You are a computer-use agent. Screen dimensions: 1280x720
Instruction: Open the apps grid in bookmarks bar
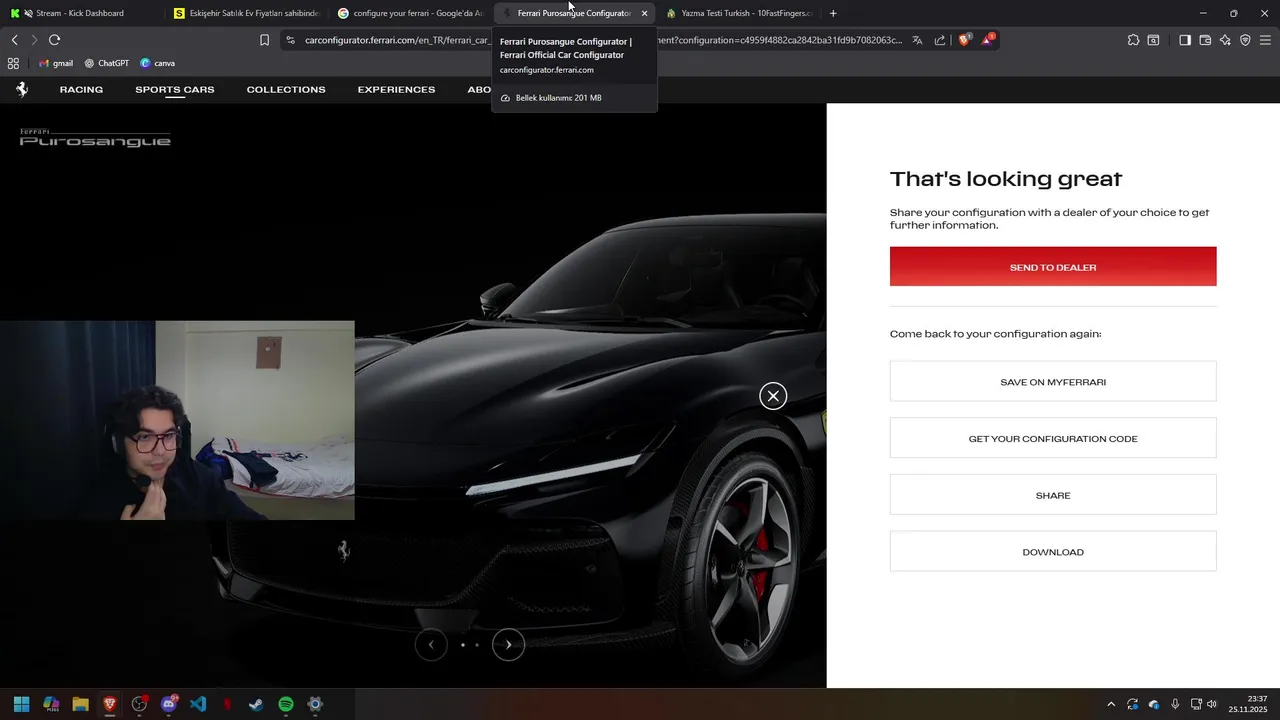(13, 63)
